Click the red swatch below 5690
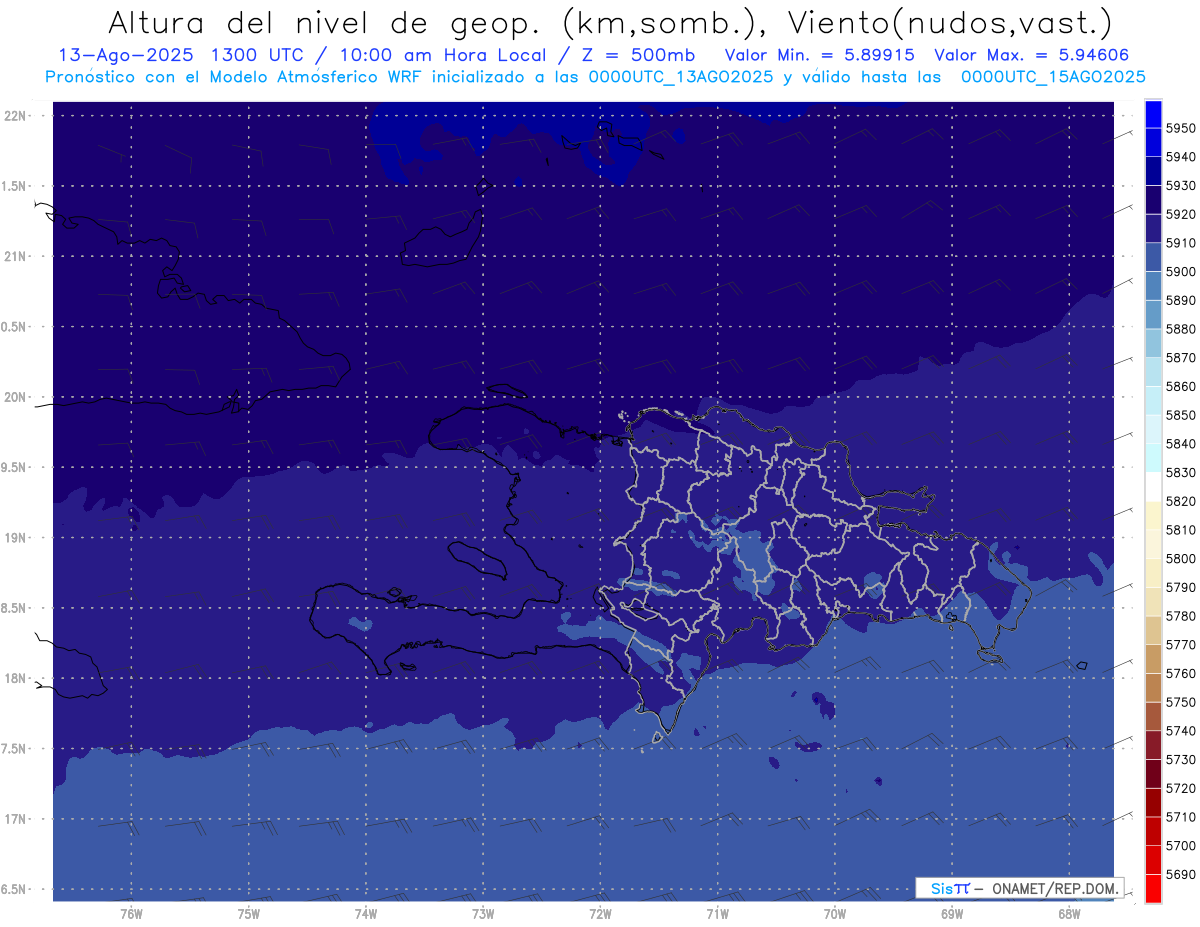This screenshot has width=1200, height=927. coord(1153,888)
